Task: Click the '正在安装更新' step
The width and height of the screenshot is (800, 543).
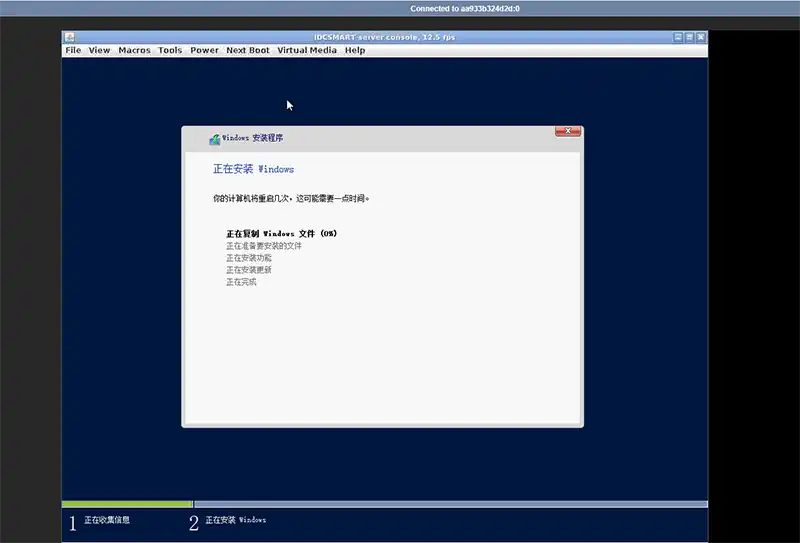Action: click(249, 269)
